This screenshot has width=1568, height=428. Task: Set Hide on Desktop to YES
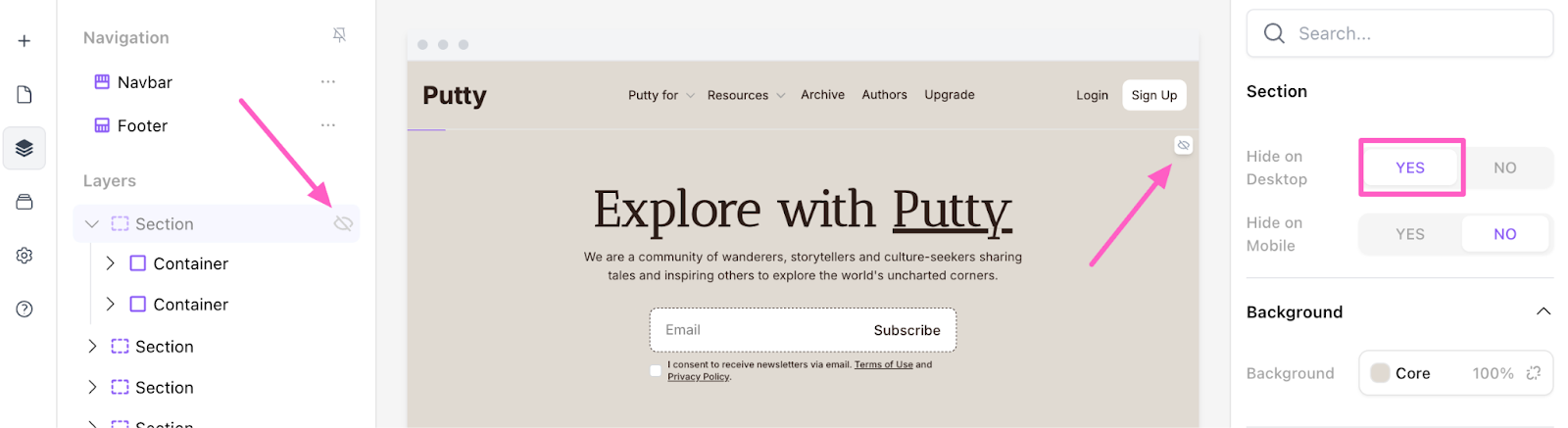tap(1409, 167)
